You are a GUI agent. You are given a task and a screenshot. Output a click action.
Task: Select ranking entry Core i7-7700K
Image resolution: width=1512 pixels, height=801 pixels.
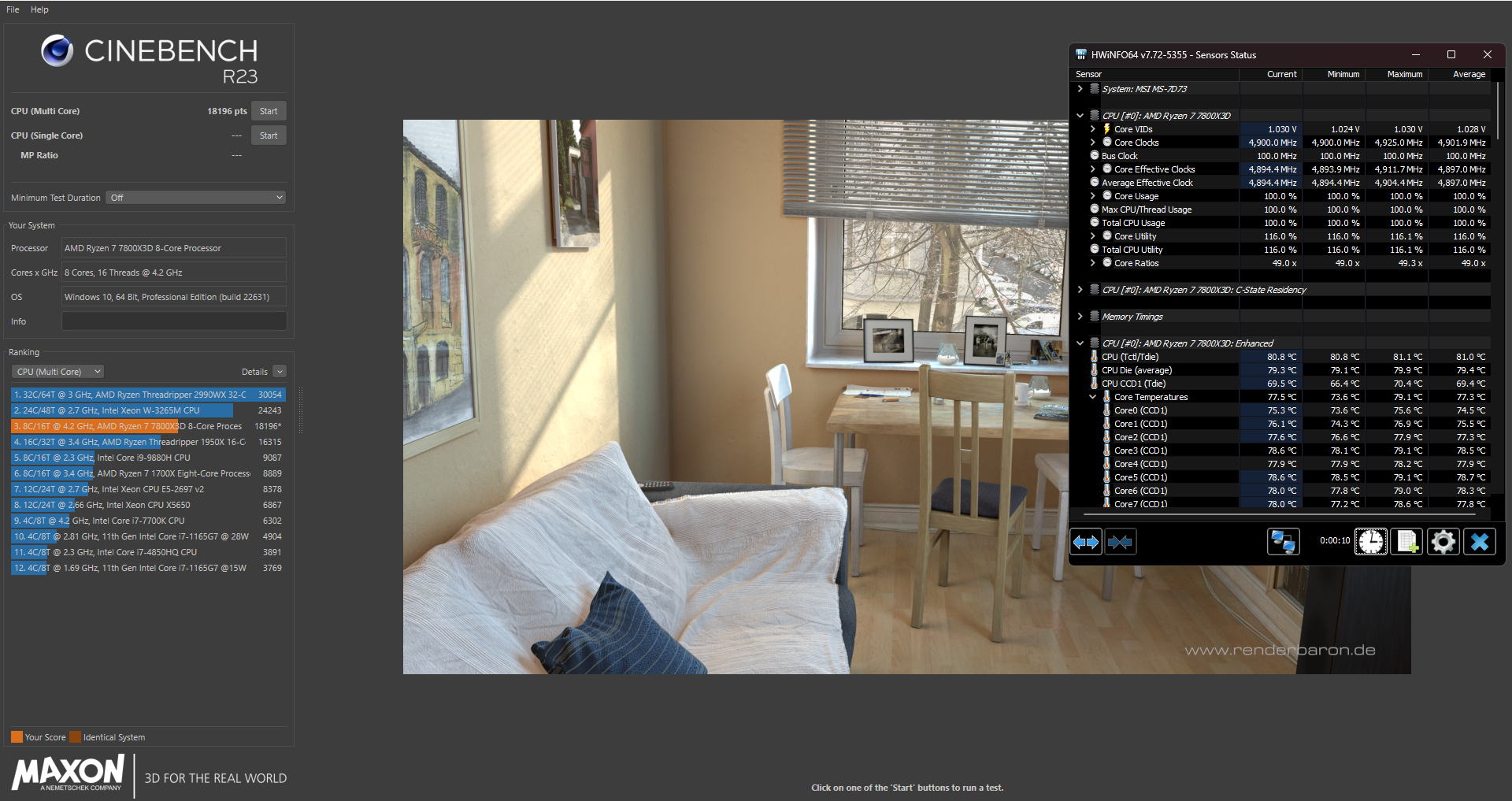pos(148,521)
